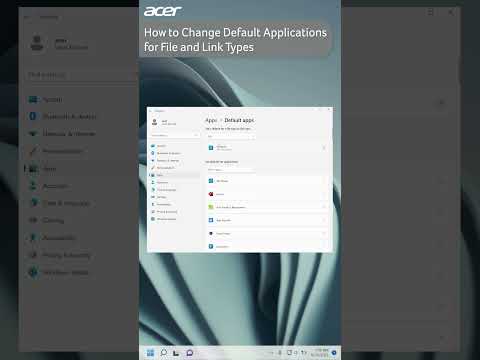The image size is (480, 360).
Task: Open Acer Product Registration app entry
Action: [x=267, y=207]
